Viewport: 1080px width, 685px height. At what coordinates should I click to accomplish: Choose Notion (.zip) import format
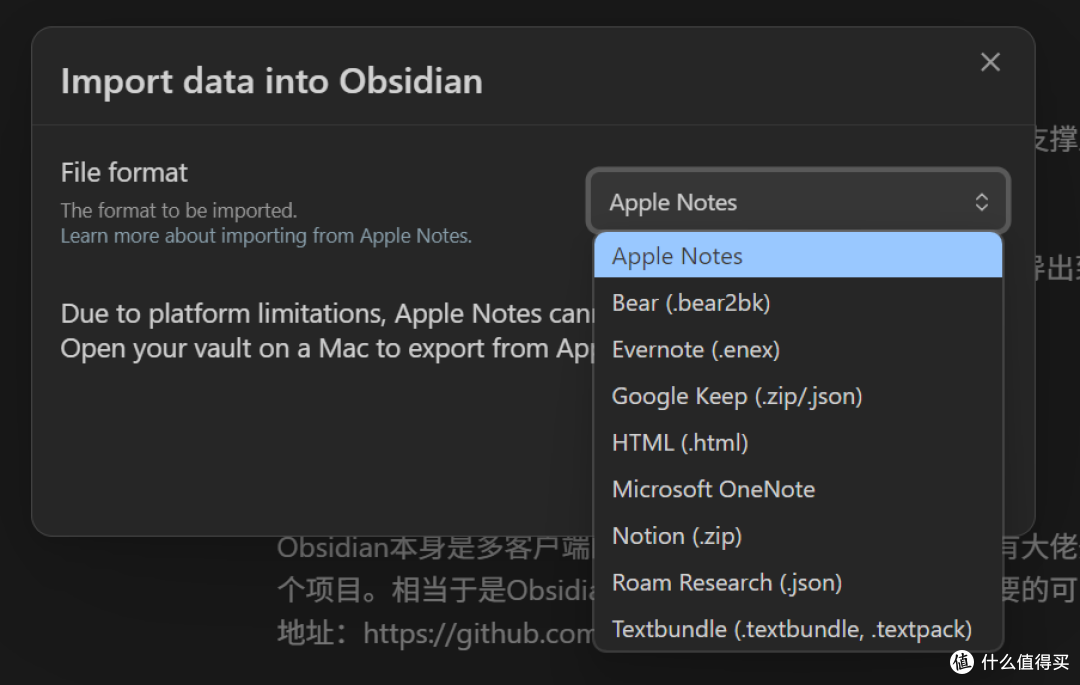pyautogui.click(x=798, y=536)
